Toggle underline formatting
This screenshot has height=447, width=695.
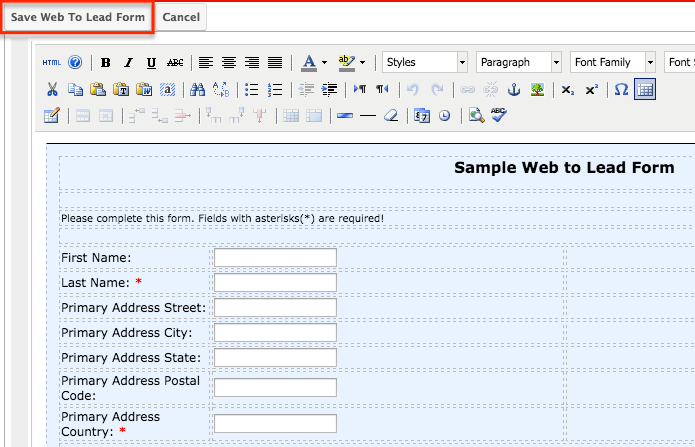point(151,63)
